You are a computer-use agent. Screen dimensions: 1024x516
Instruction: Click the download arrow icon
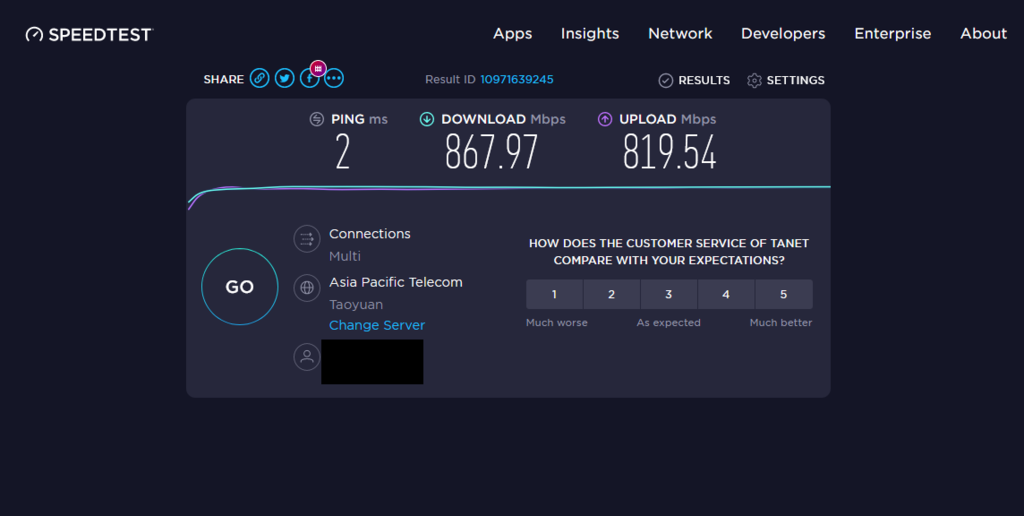[426, 119]
